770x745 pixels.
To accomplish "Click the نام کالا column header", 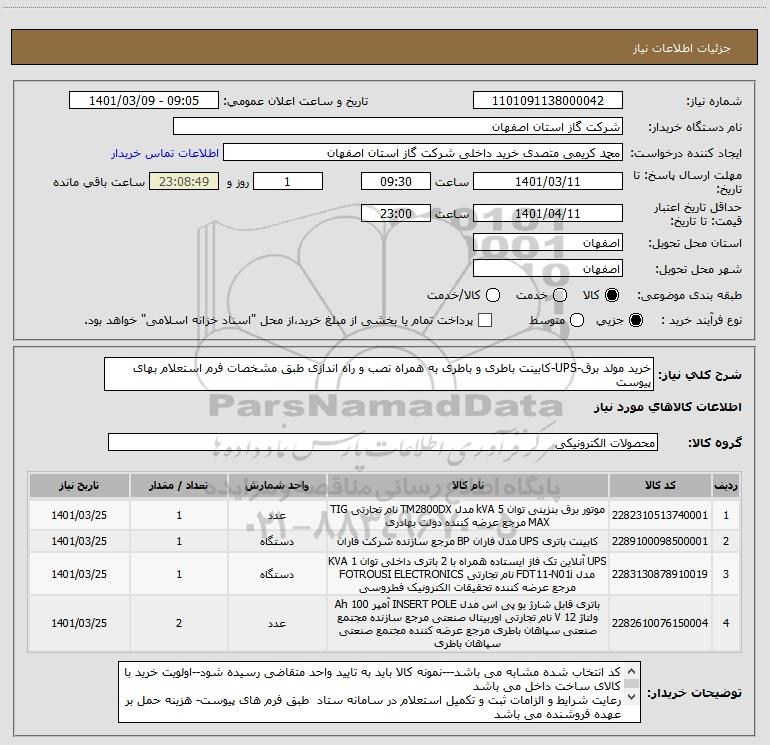I will (x=468, y=485).
